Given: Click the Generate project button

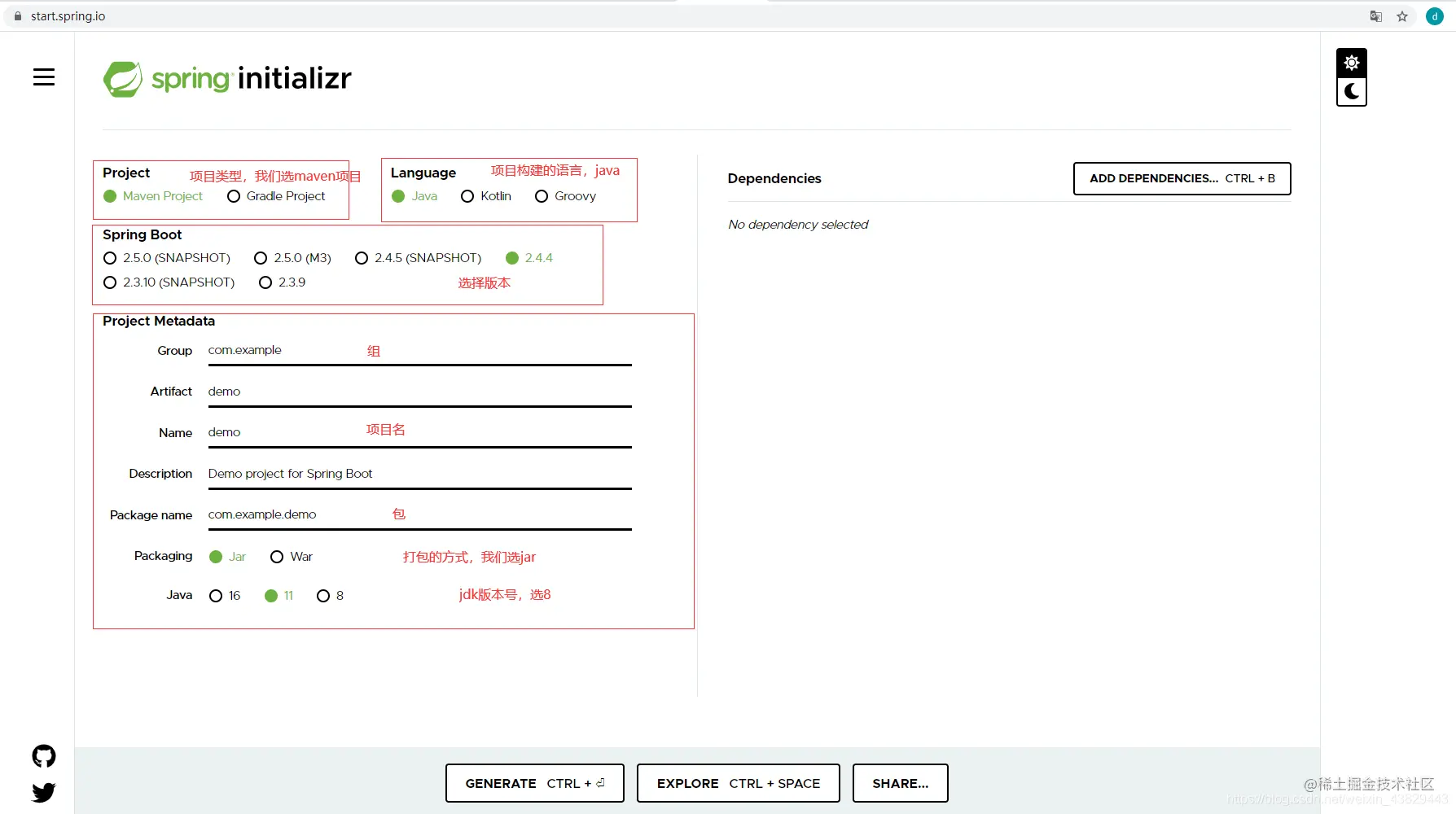Looking at the screenshot, I should click(535, 783).
